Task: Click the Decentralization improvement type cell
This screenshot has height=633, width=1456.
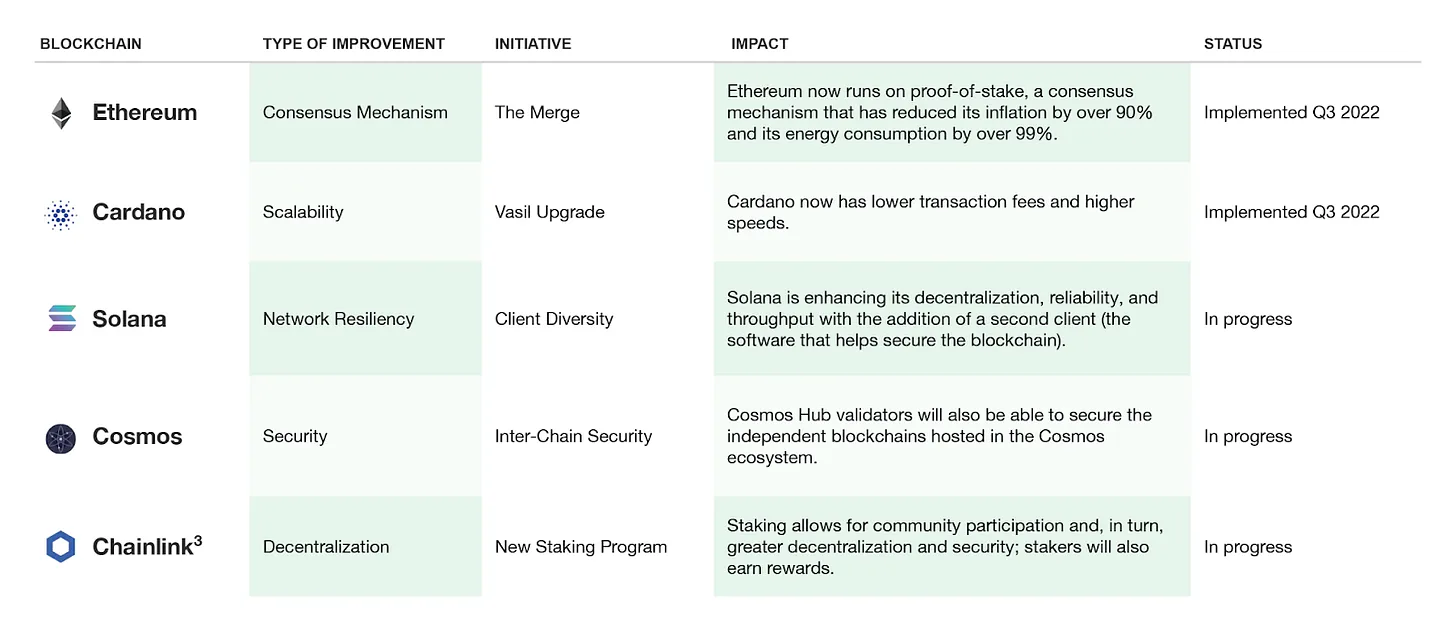Action: (x=365, y=547)
